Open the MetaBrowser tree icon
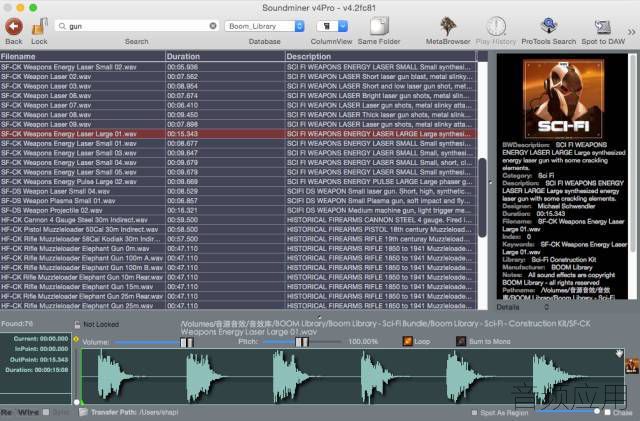The image size is (640, 421). coord(448,27)
